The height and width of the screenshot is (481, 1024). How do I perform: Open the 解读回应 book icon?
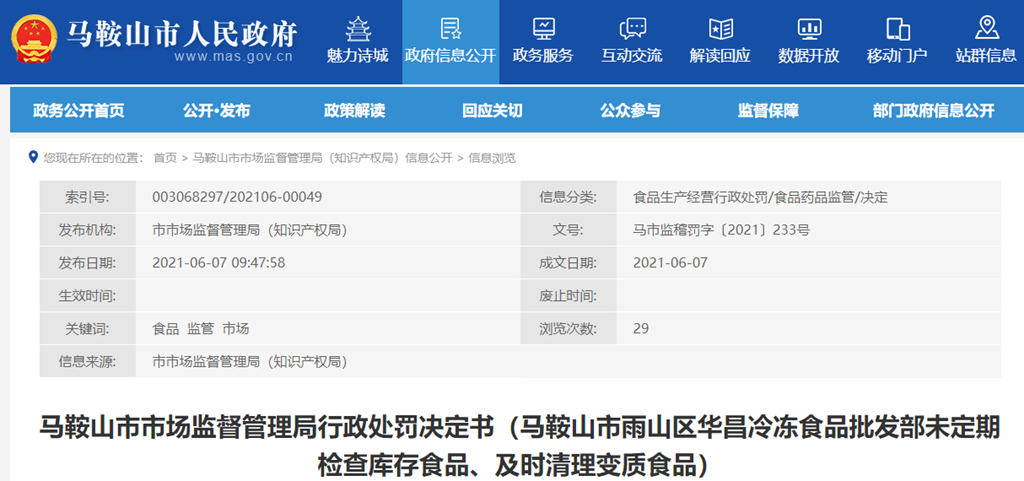point(720,27)
